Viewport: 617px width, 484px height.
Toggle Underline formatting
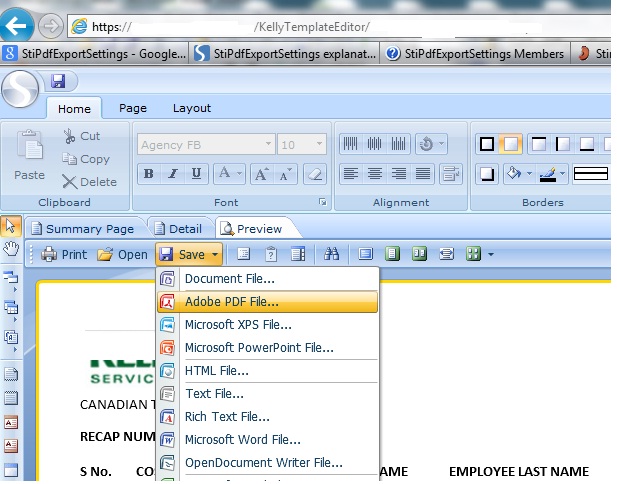[x=196, y=174]
